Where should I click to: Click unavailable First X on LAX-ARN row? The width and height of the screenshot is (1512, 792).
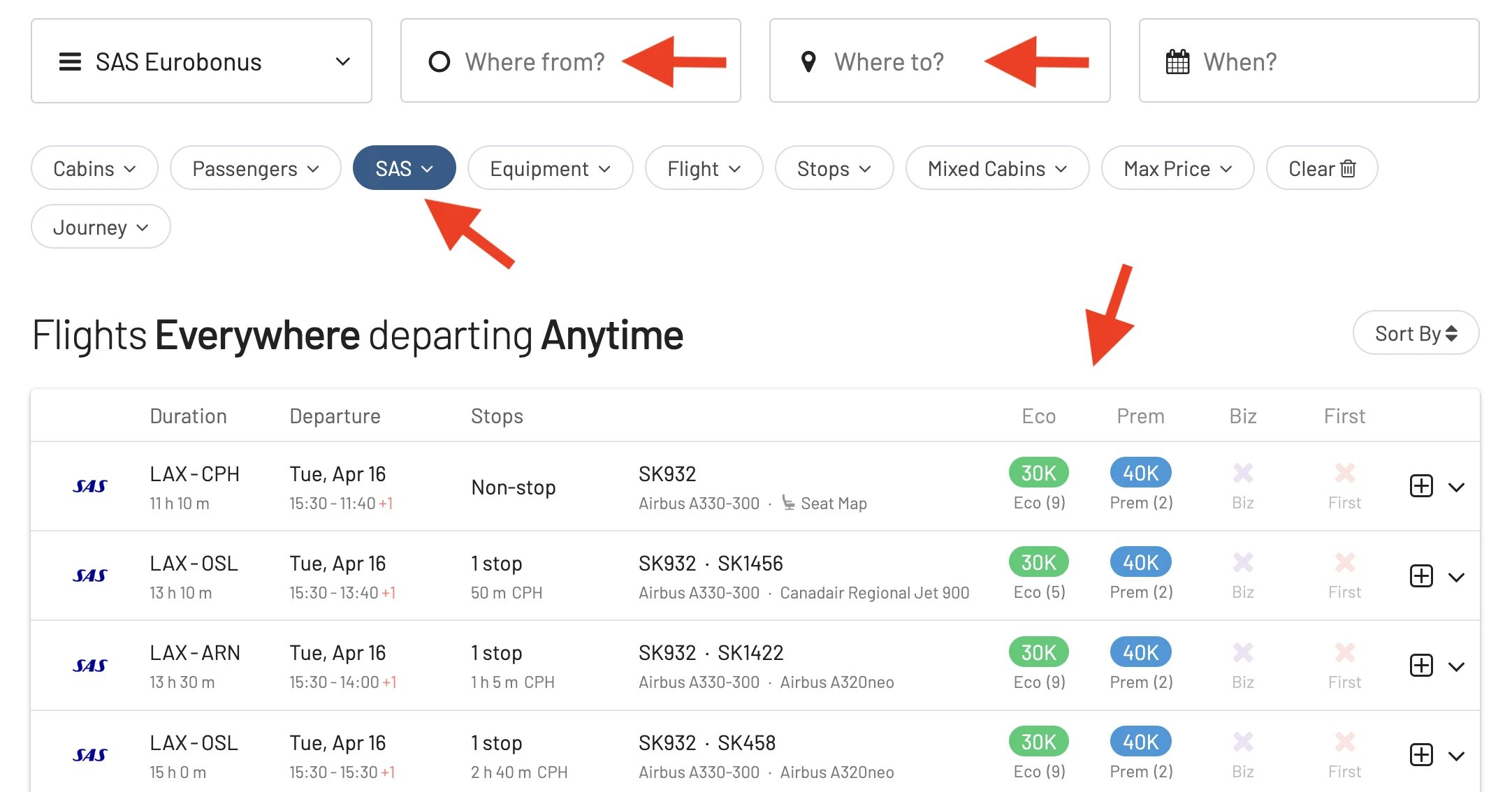[x=1344, y=652]
